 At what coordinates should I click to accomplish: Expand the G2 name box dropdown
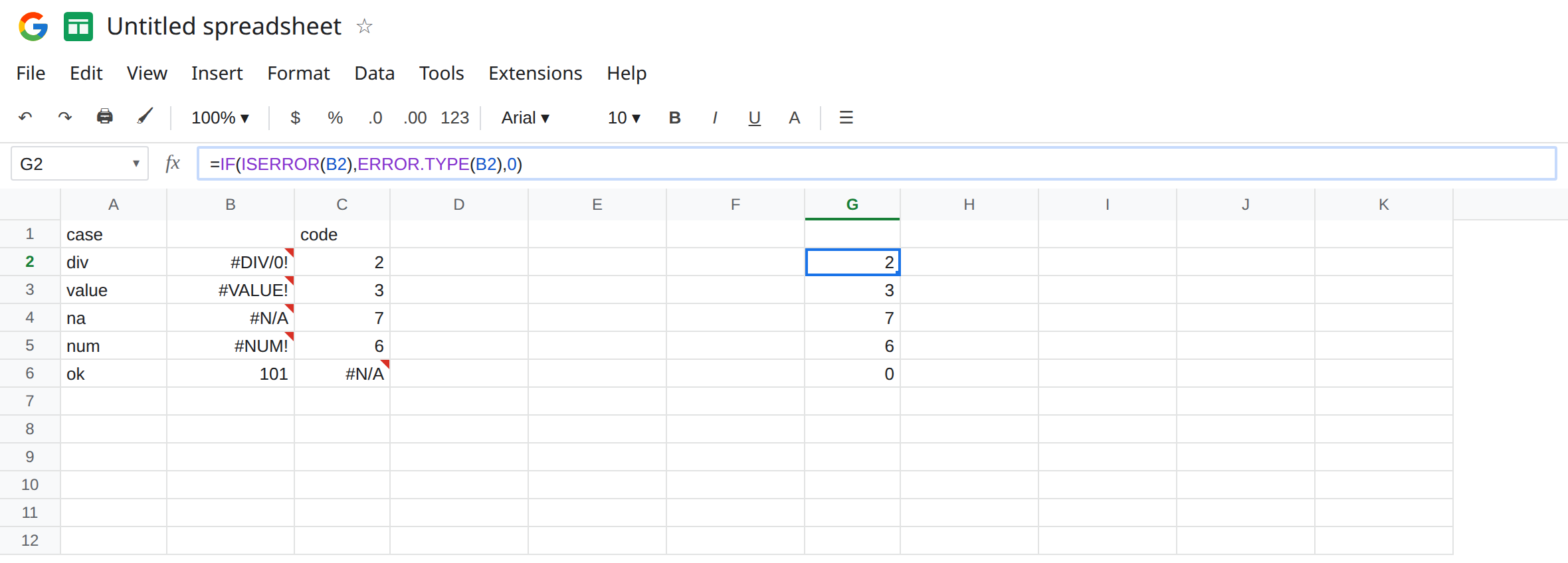136,163
